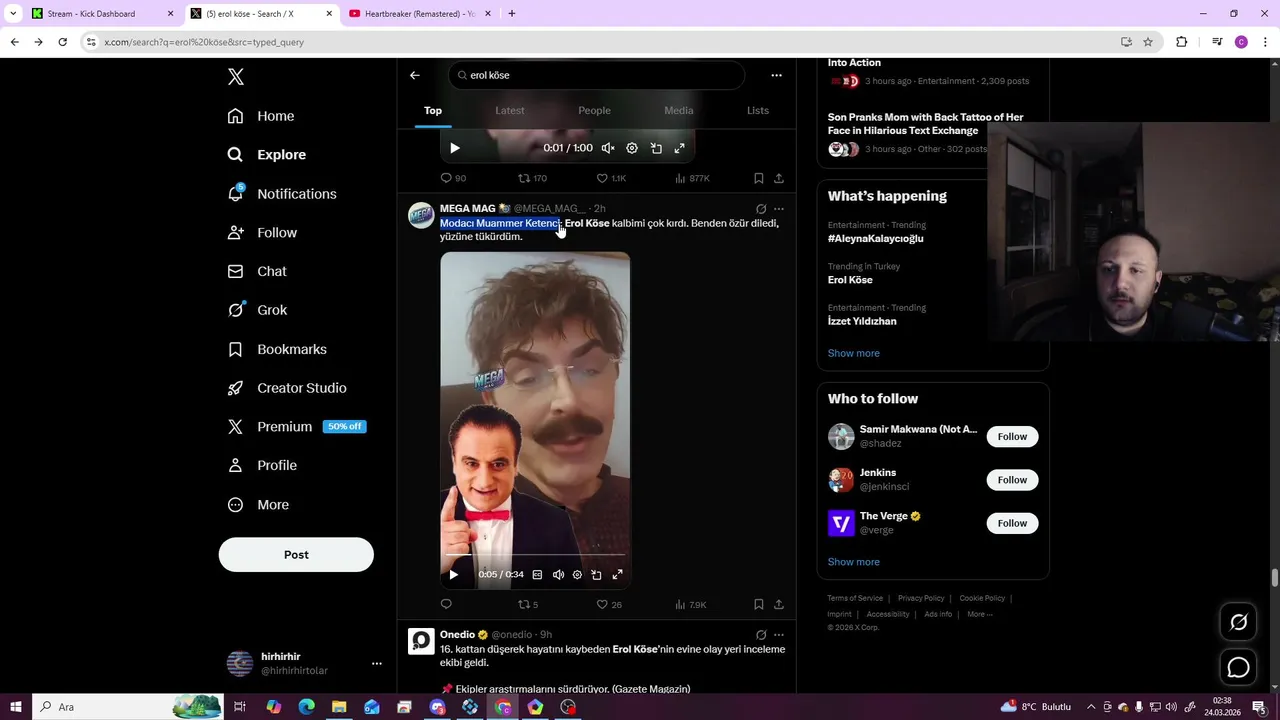The image size is (1280, 720).
Task: Open settings gear of top video
Action: coord(632,148)
